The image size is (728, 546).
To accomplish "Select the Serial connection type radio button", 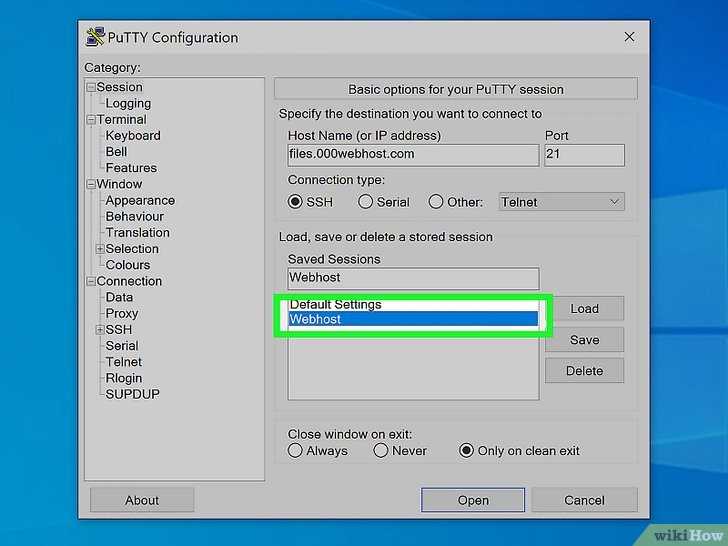I will coord(365,202).
